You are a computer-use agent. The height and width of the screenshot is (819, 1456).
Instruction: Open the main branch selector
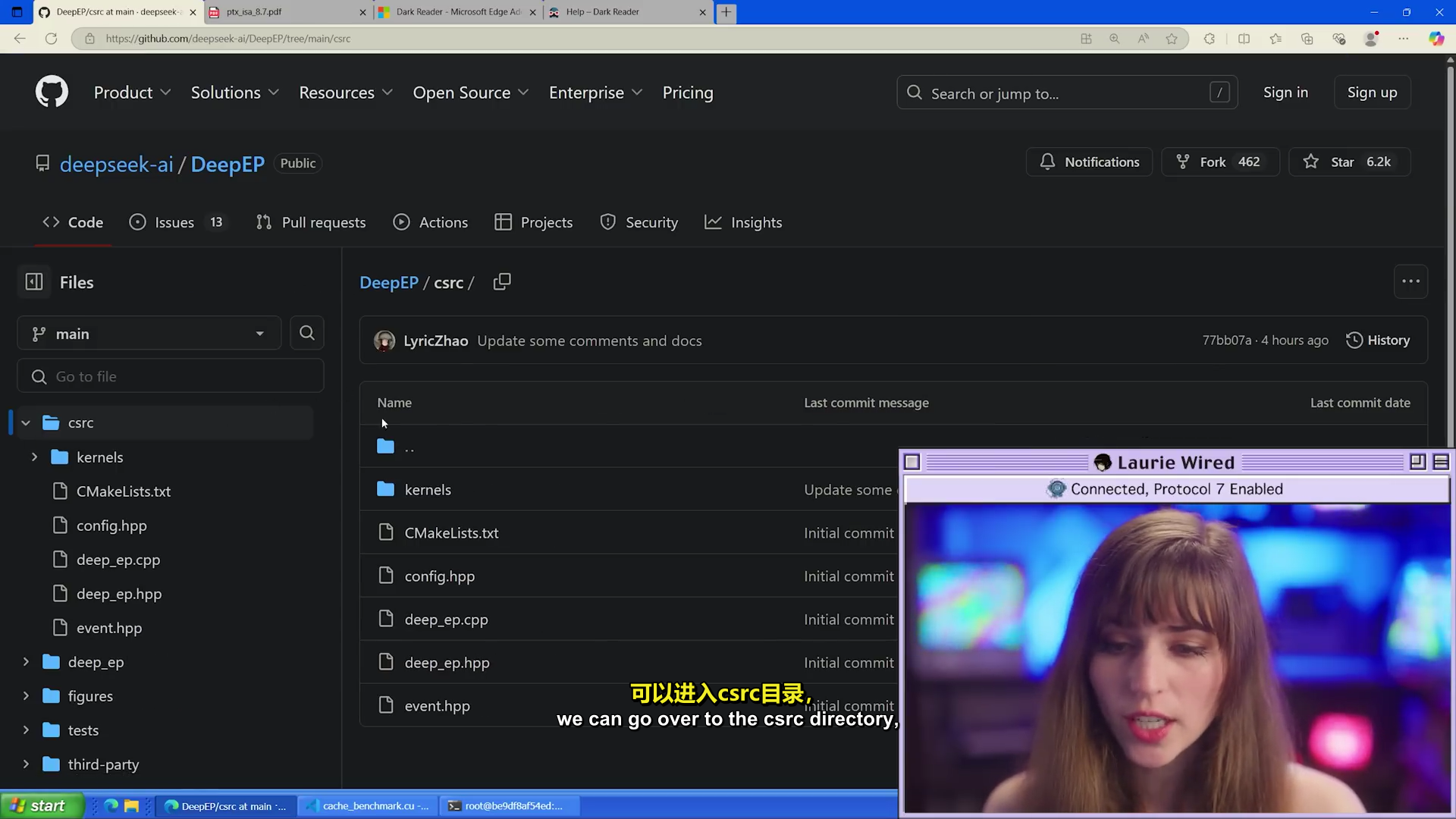tap(149, 334)
